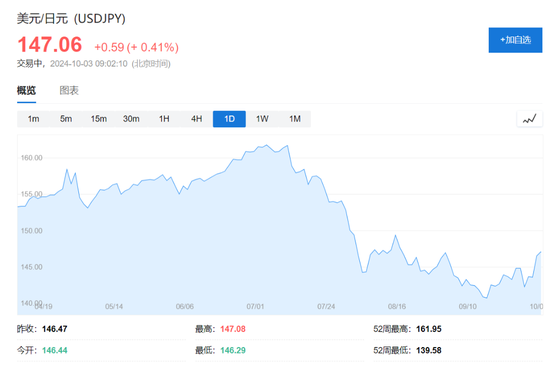Choose the 15m timeframe
Screen dimensions: 550x368
coord(99,119)
